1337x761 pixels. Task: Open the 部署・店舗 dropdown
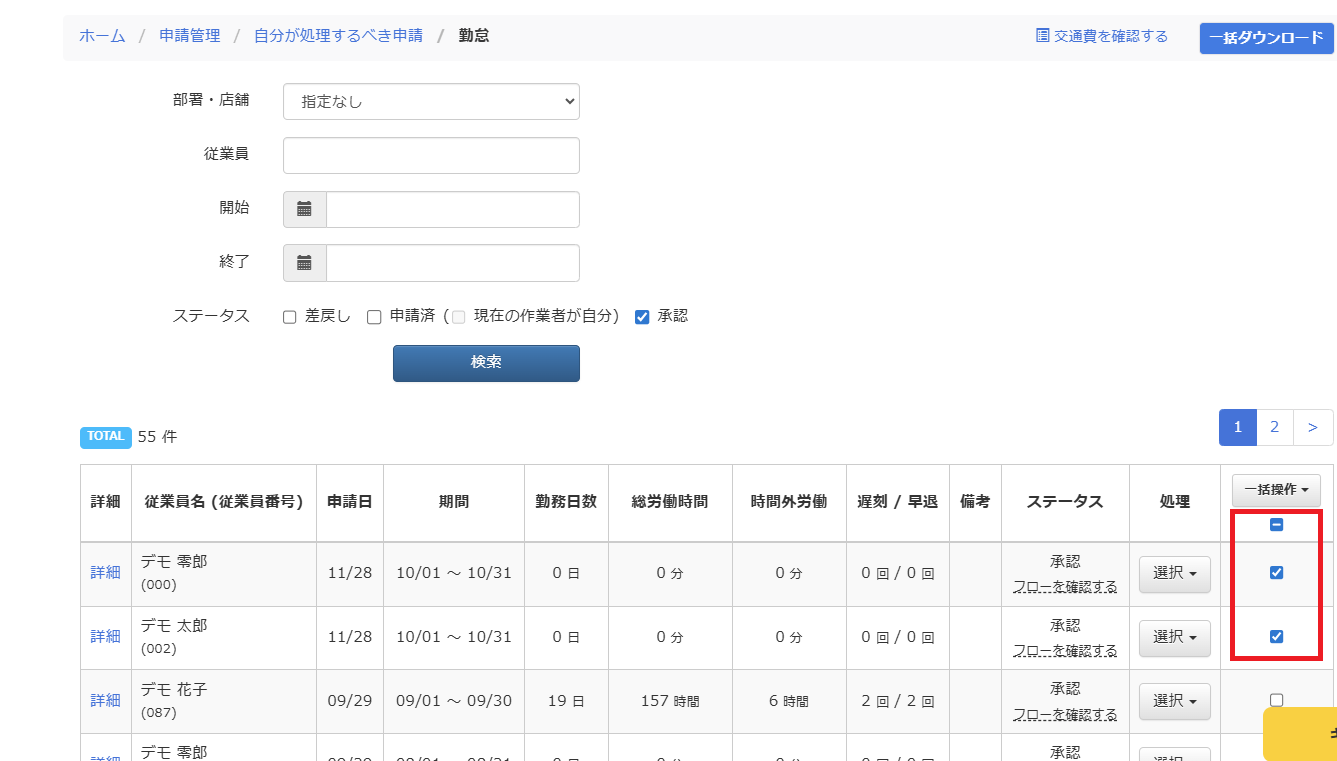pos(431,101)
